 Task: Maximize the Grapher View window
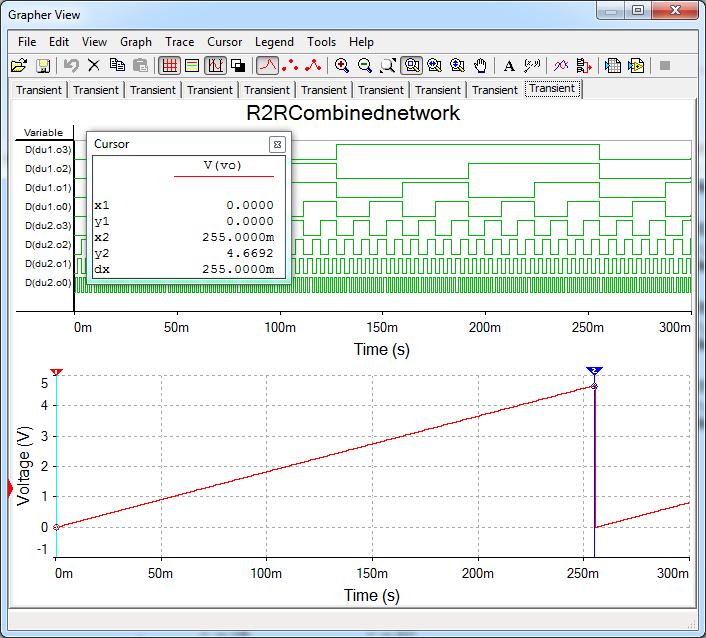tap(638, 10)
